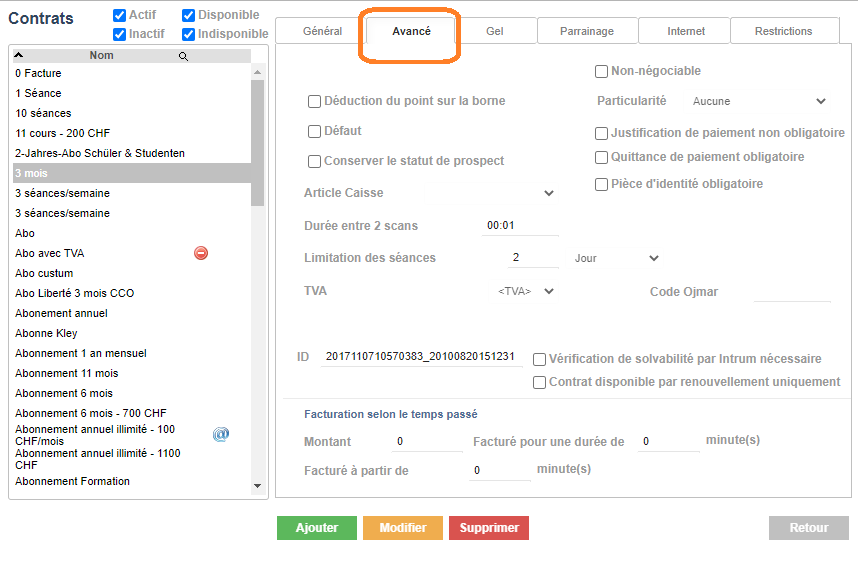Open the Restrictions tab

(x=783, y=31)
